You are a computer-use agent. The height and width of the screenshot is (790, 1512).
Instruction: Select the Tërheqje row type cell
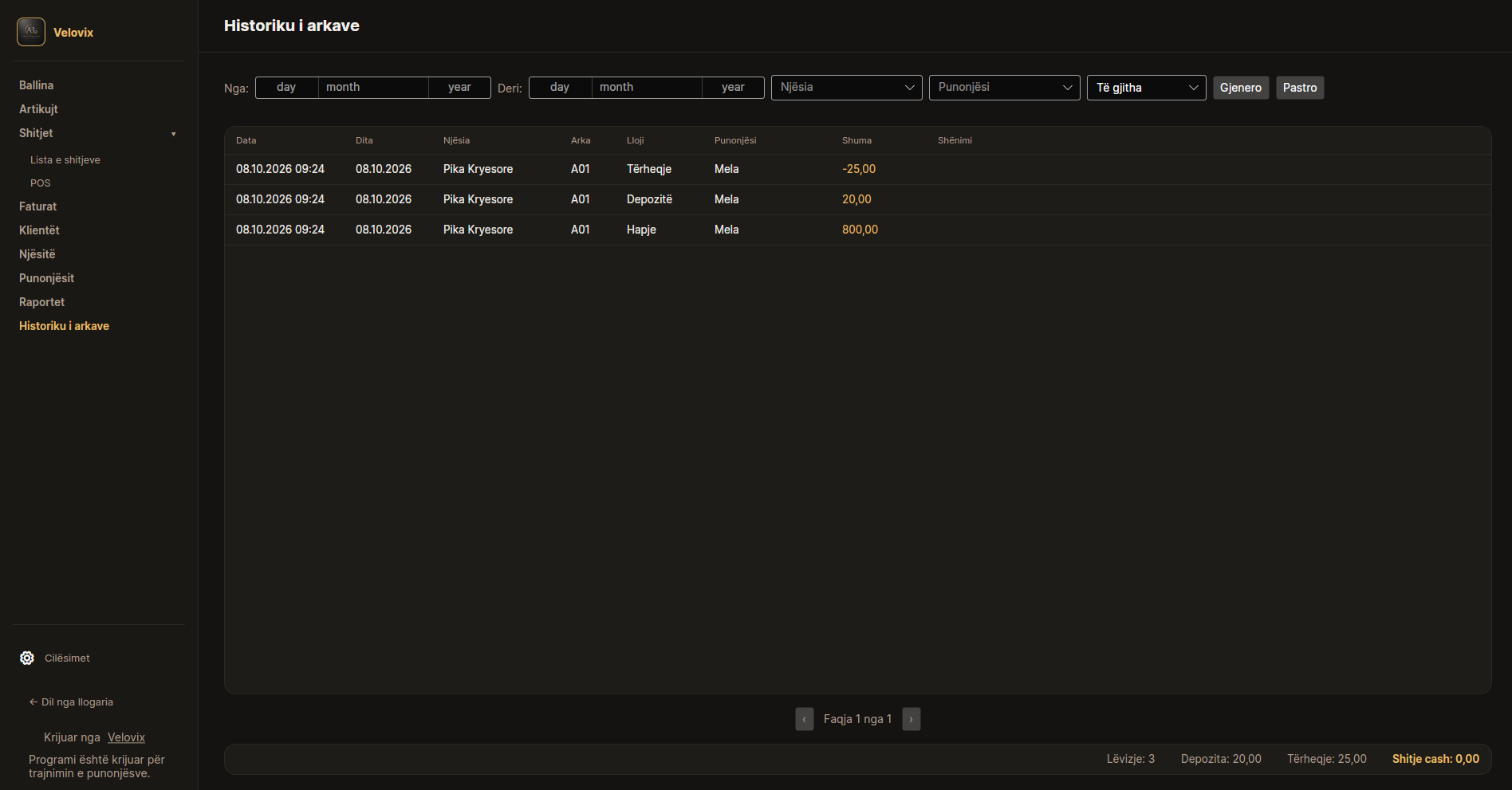649,169
